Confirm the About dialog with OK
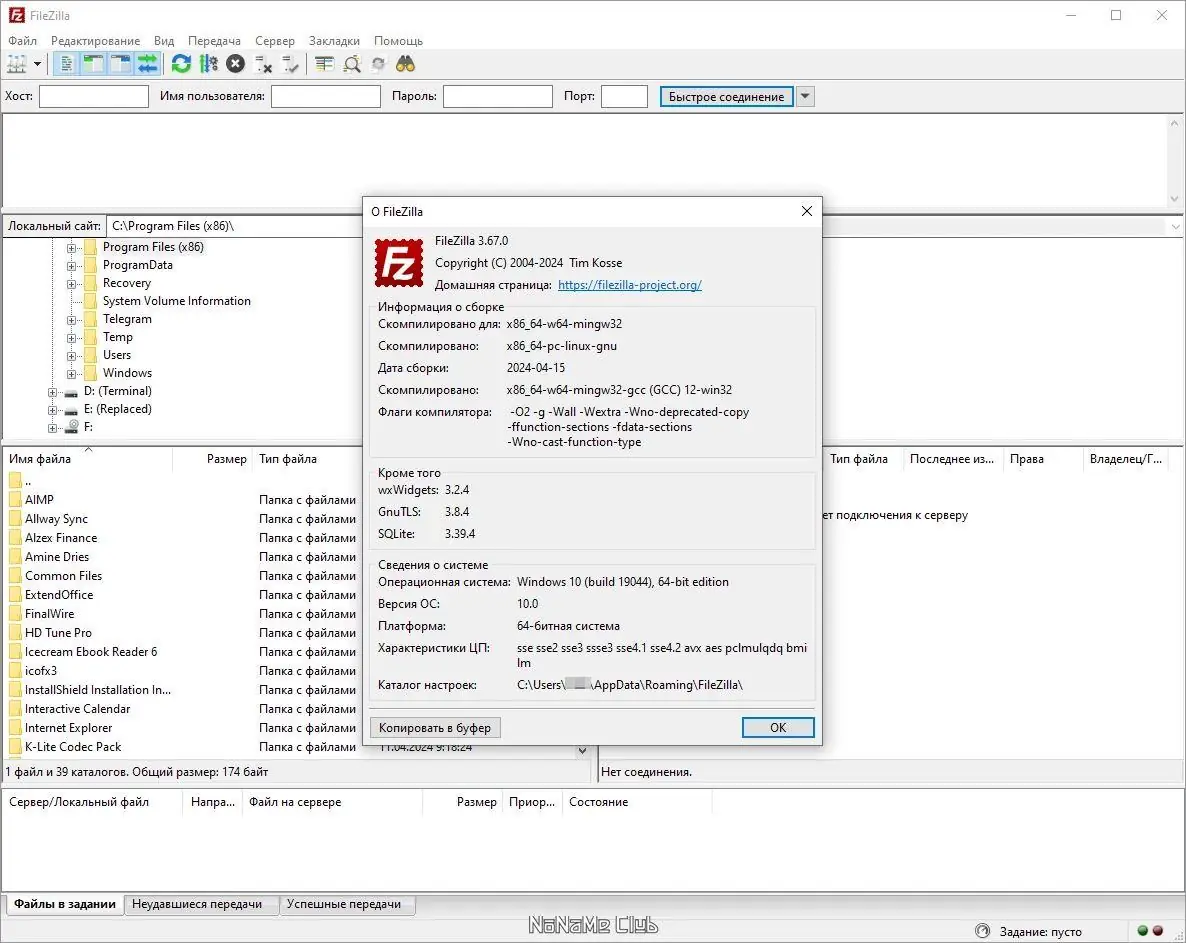The height and width of the screenshot is (943, 1186). [778, 727]
